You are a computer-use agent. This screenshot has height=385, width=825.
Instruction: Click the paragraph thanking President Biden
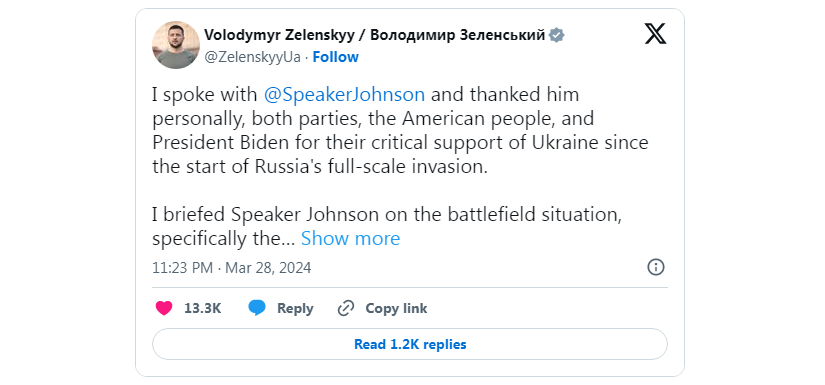point(400,131)
